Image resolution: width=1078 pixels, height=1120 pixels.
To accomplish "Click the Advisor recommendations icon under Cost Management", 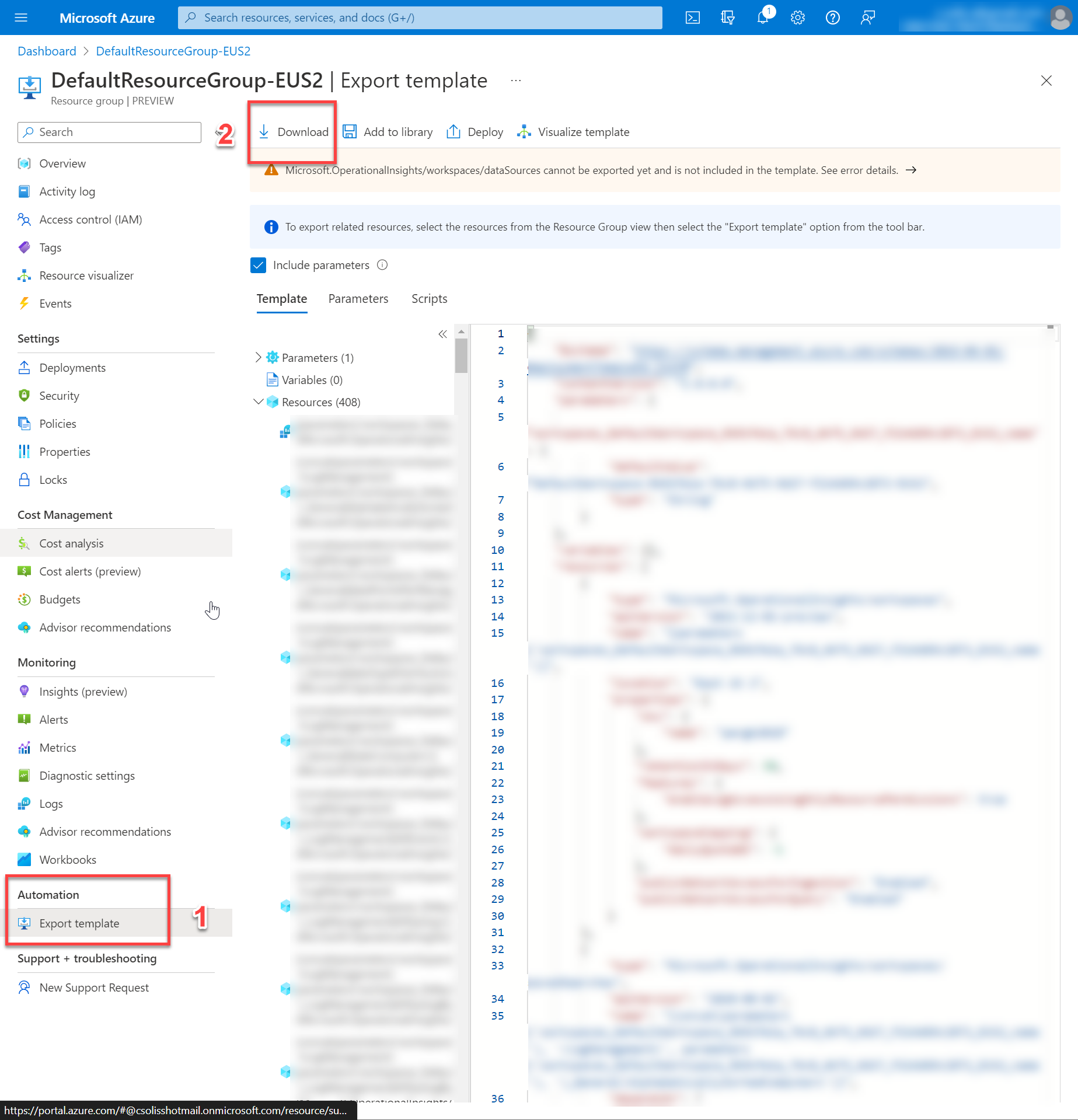I will coord(24,627).
